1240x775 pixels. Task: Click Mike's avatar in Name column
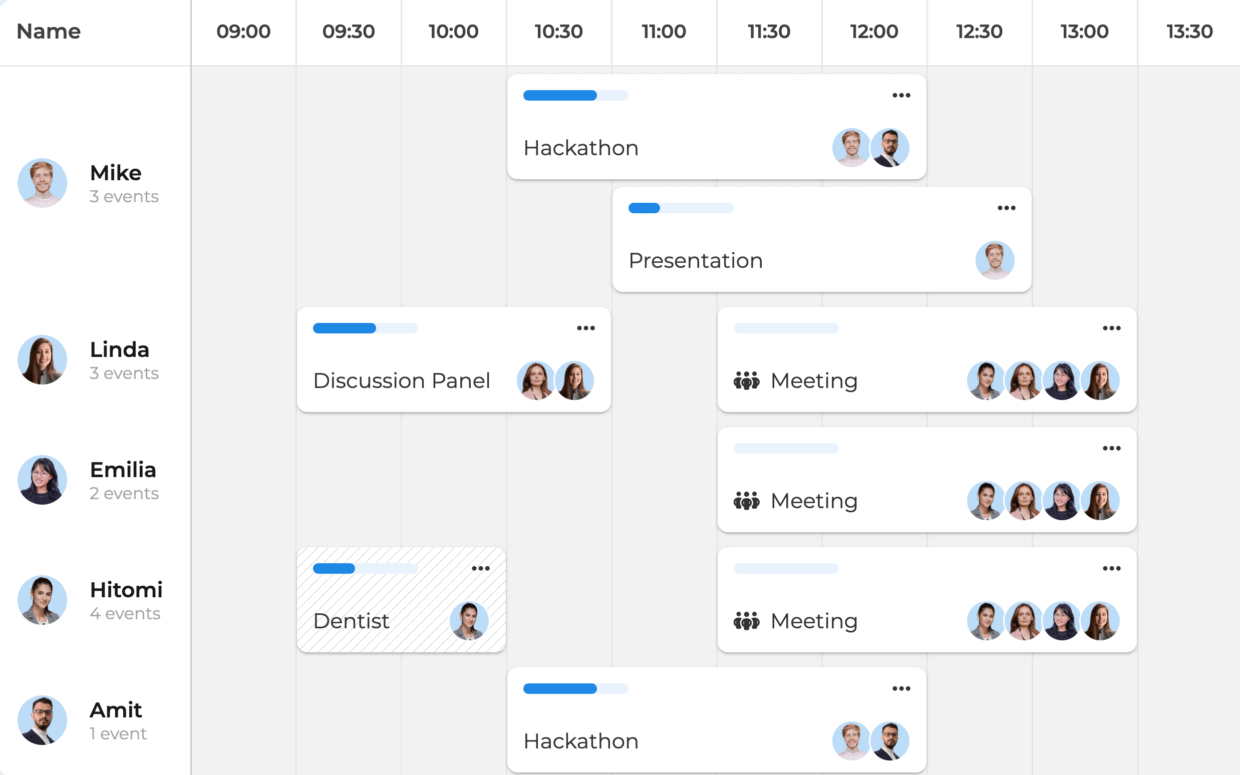42,183
